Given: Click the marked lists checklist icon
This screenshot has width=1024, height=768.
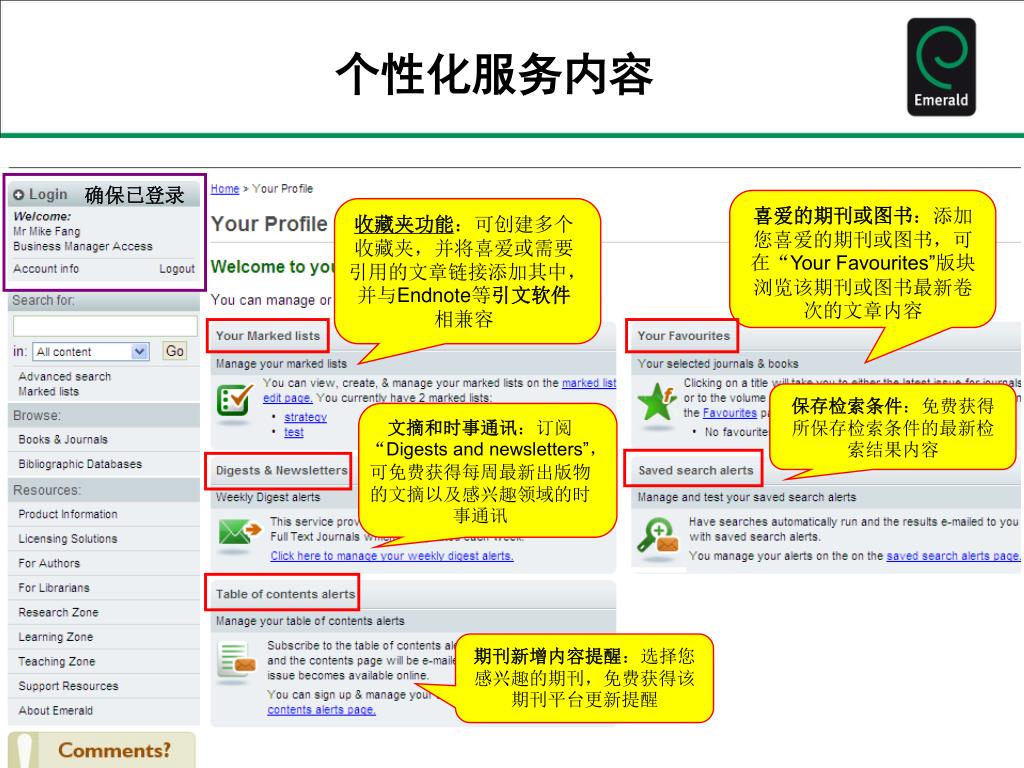Looking at the screenshot, I should click(x=235, y=400).
